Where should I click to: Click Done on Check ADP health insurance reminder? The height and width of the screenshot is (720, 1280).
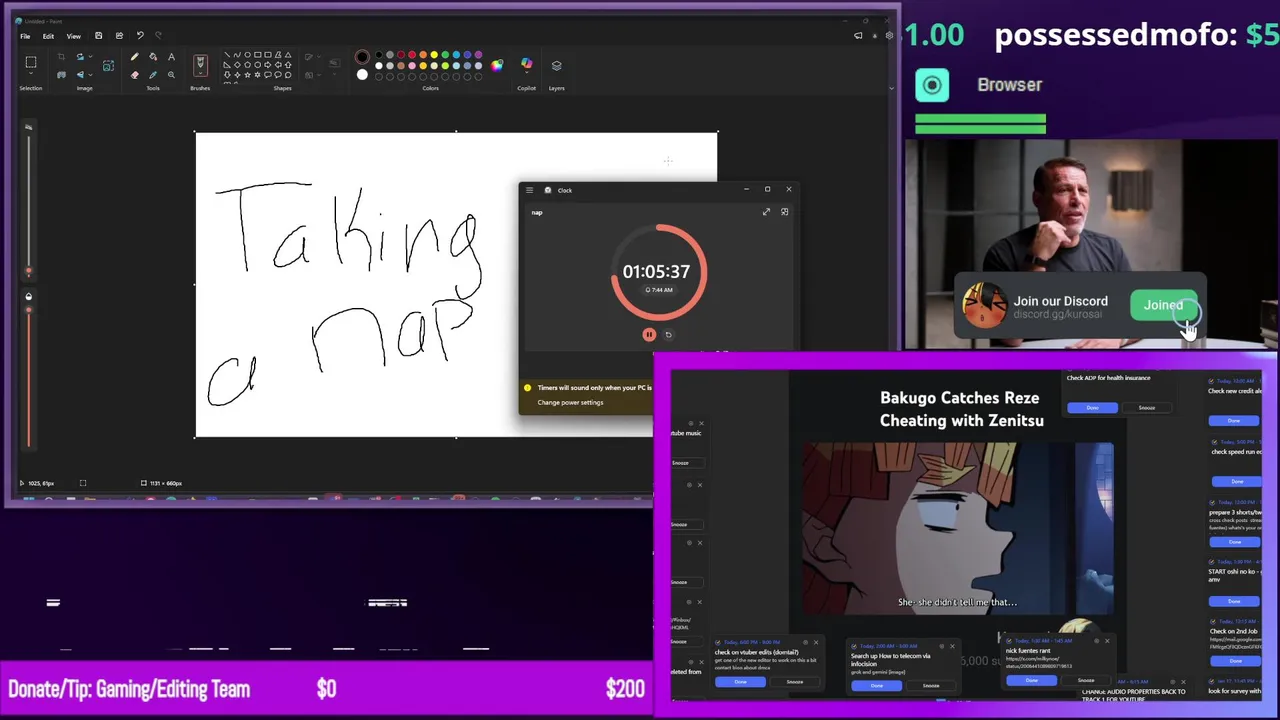tap(1093, 408)
